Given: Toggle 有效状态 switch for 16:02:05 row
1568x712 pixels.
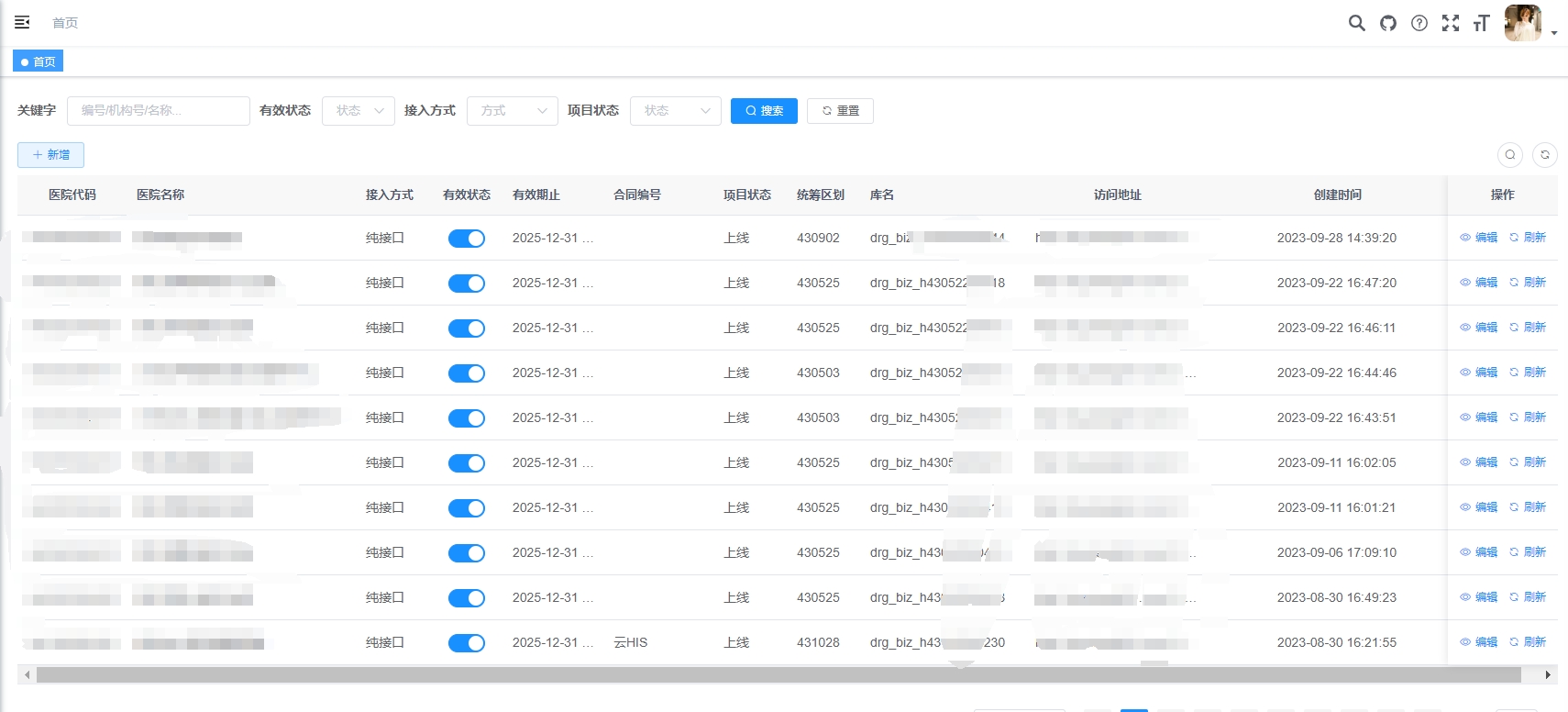Looking at the screenshot, I should point(467,463).
